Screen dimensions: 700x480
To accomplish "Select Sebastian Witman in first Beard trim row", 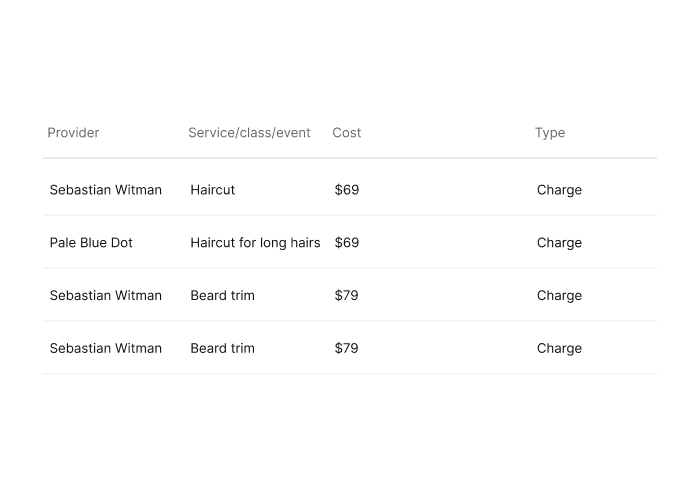I will coord(105,295).
